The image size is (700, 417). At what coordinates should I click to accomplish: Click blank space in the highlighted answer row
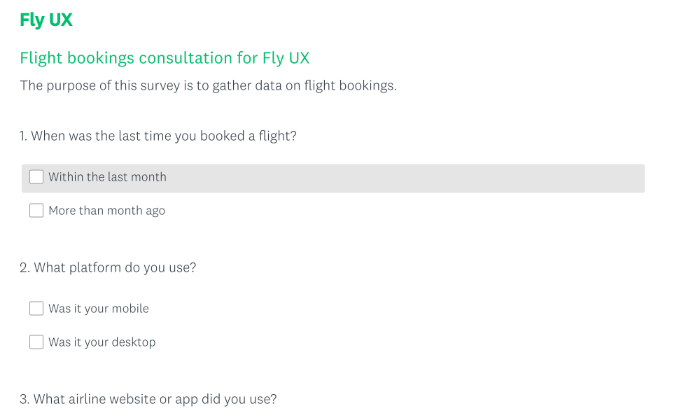click(x=402, y=178)
